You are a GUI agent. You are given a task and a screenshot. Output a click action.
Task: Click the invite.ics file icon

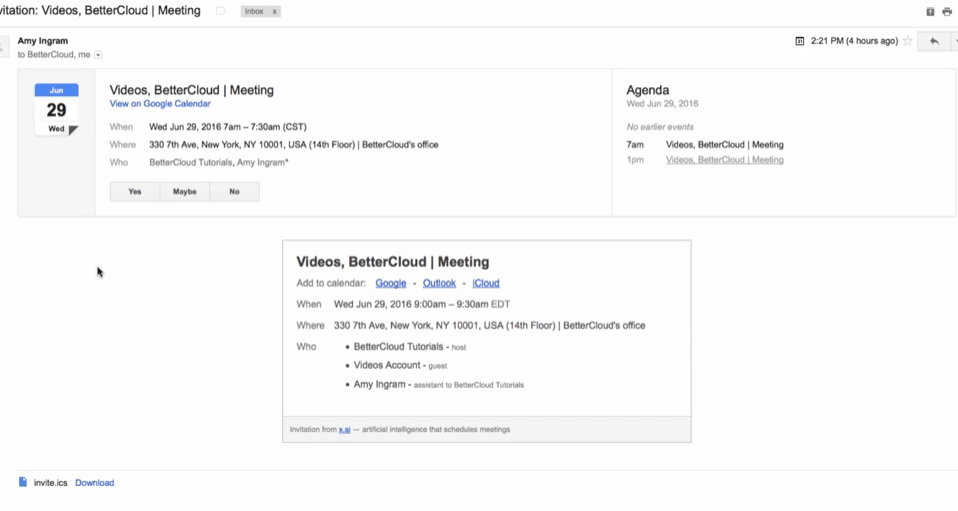[x=23, y=482]
